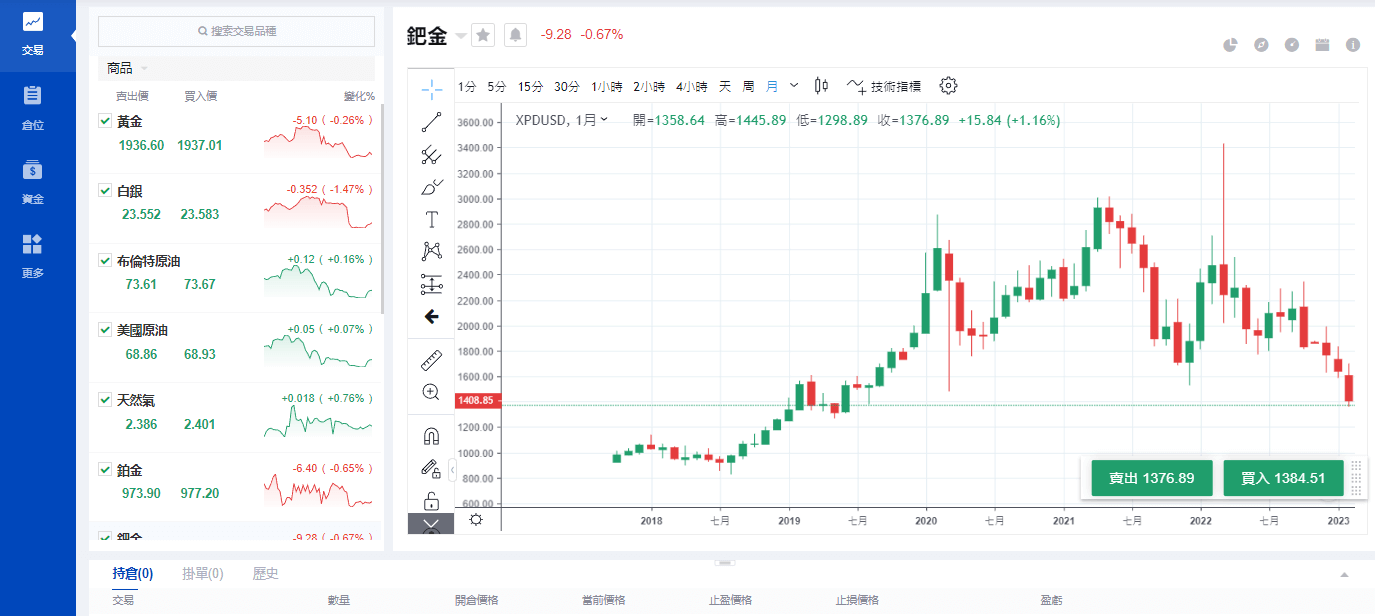
Task: Uncheck the 黃金 checkbox
Action: tap(105, 121)
